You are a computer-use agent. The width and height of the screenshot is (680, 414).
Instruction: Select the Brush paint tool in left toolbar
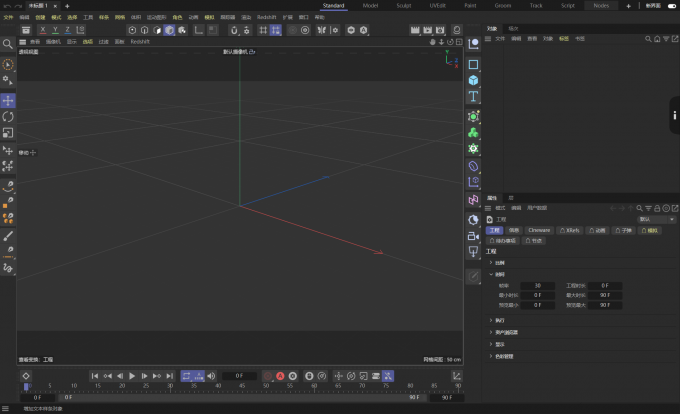point(8,236)
